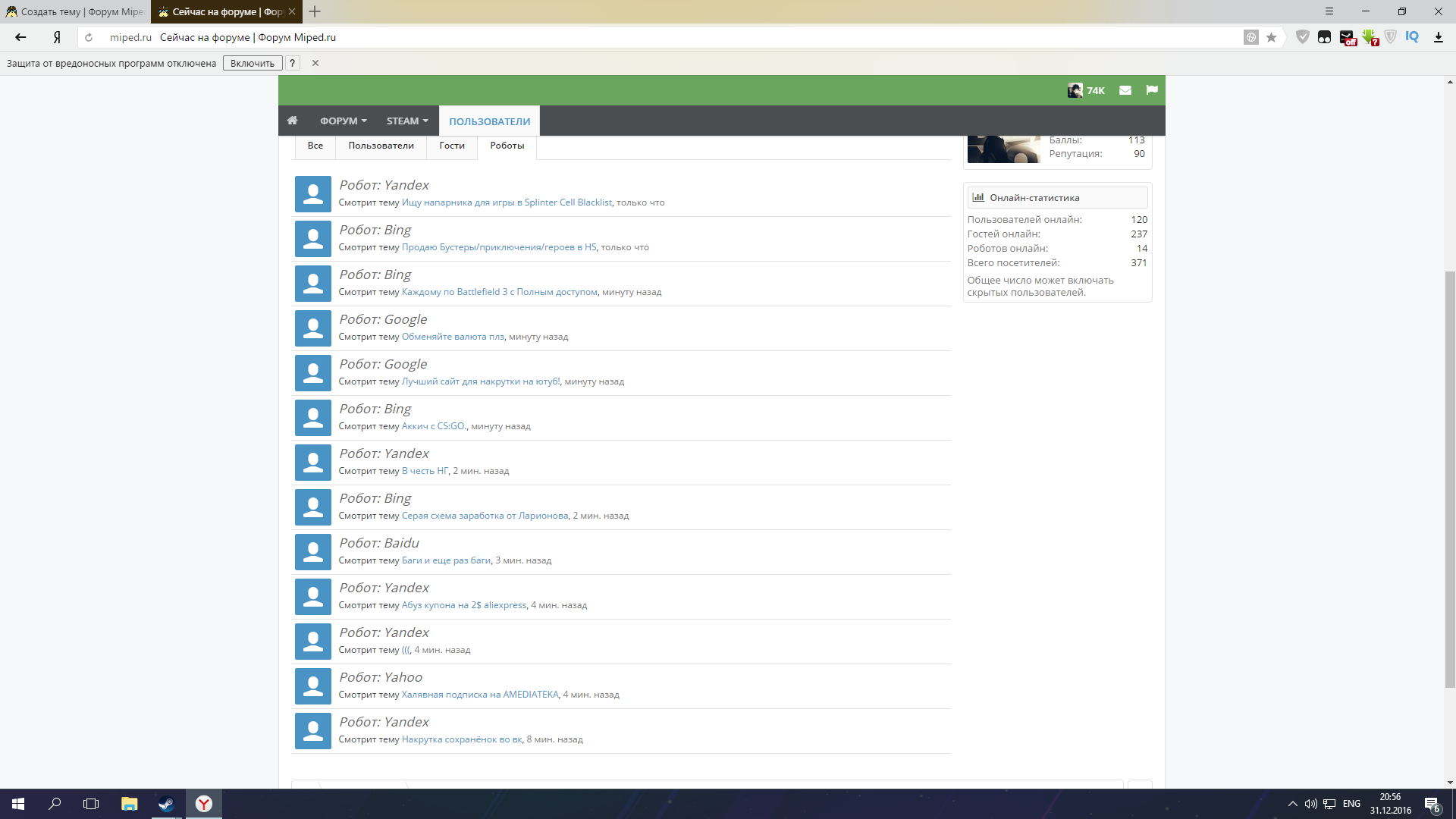Open File Explorer from the taskbar
This screenshot has width=1456, height=819.
pyautogui.click(x=129, y=804)
